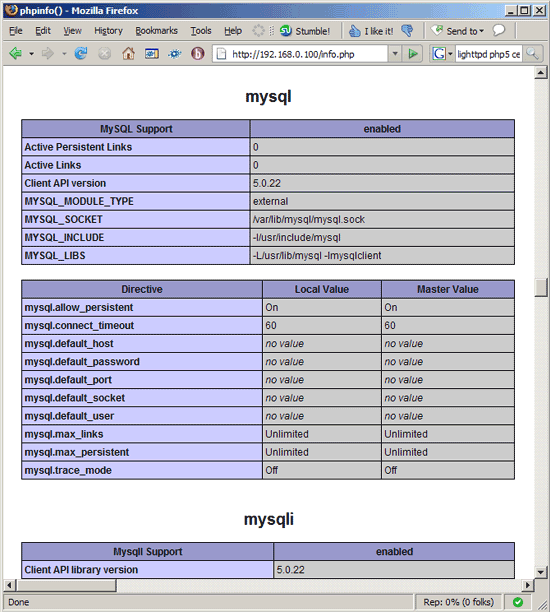This screenshot has width=550, height=612.
Task: Click the 'MYSQL_MODULE_TYPE' cell
Action: pos(136,201)
